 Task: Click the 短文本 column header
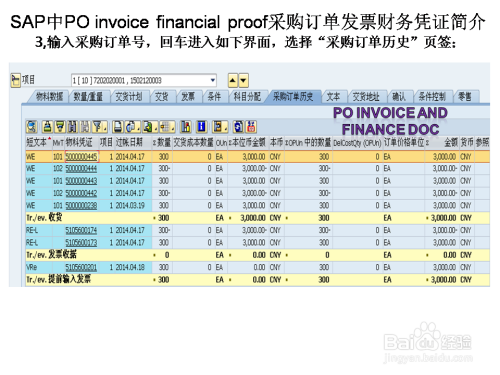tap(38, 143)
